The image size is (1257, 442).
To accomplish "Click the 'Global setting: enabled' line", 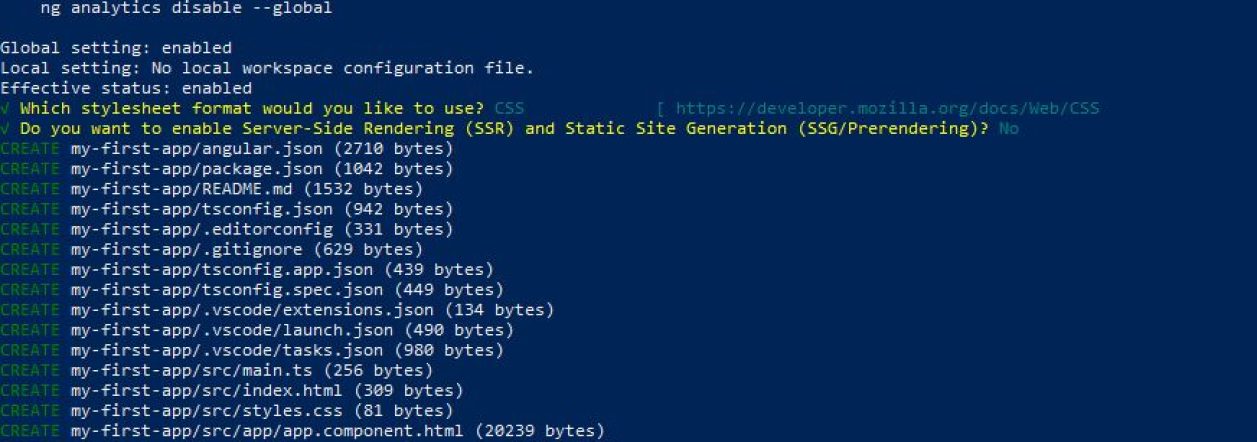I will coord(116,48).
